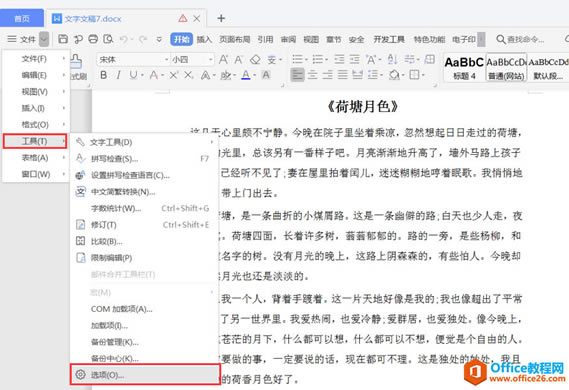Click the Undo arrow
Screen dimensions: 569x390
tap(124, 39)
